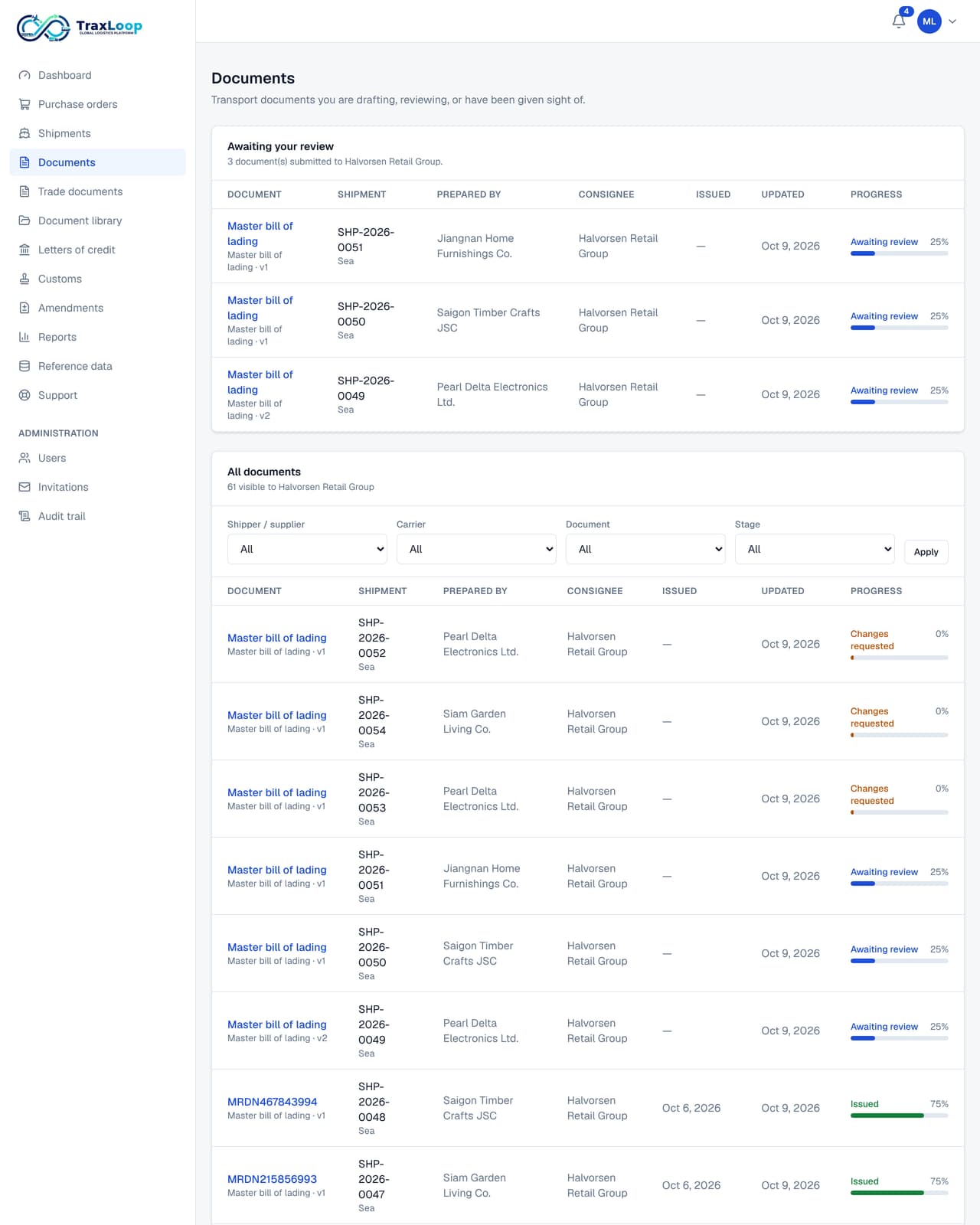Click progress bar of MRDN215856993 row
980x1225 pixels.
[x=900, y=1193]
